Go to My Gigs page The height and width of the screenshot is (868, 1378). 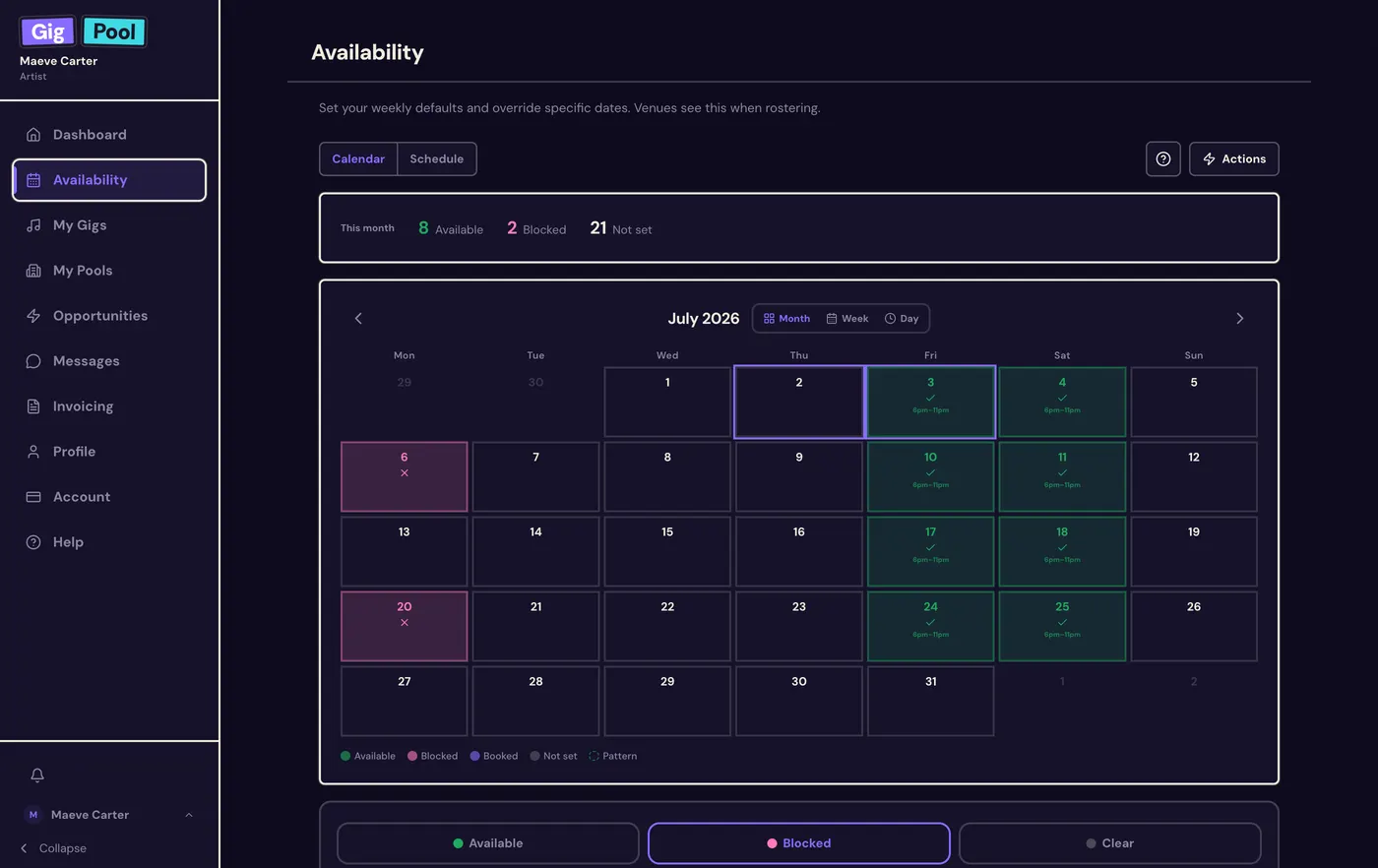[x=109, y=225]
